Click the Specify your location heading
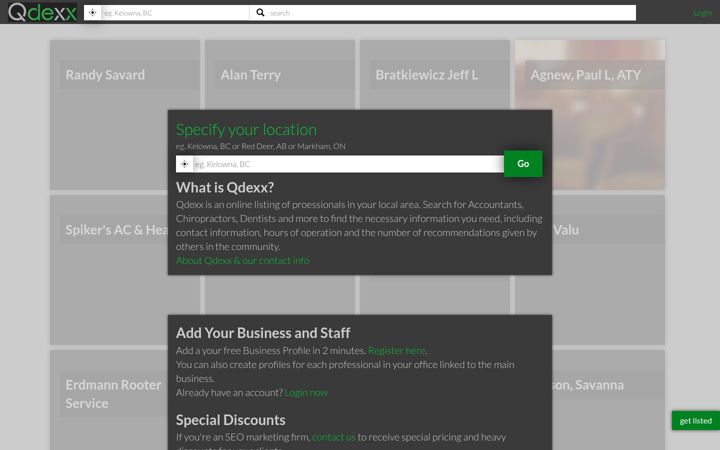The width and height of the screenshot is (720, 450). click(246, 129)
